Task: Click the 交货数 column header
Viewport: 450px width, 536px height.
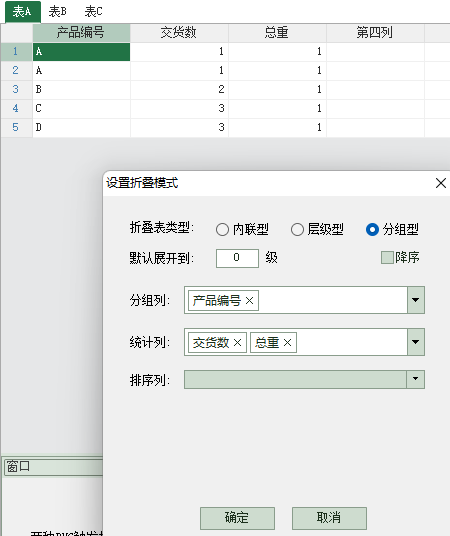Action: [x=179, y=33]
